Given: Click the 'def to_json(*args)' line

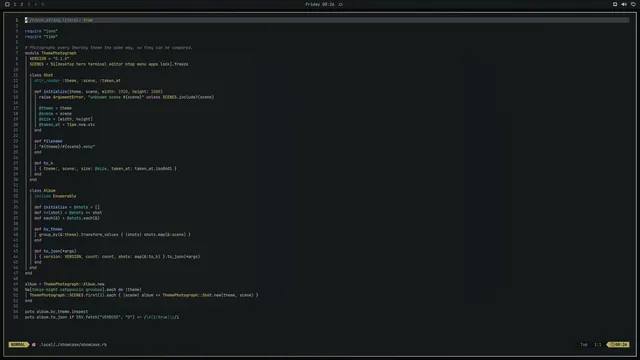Looking at the screenshot, I should [x=55, y=251].
